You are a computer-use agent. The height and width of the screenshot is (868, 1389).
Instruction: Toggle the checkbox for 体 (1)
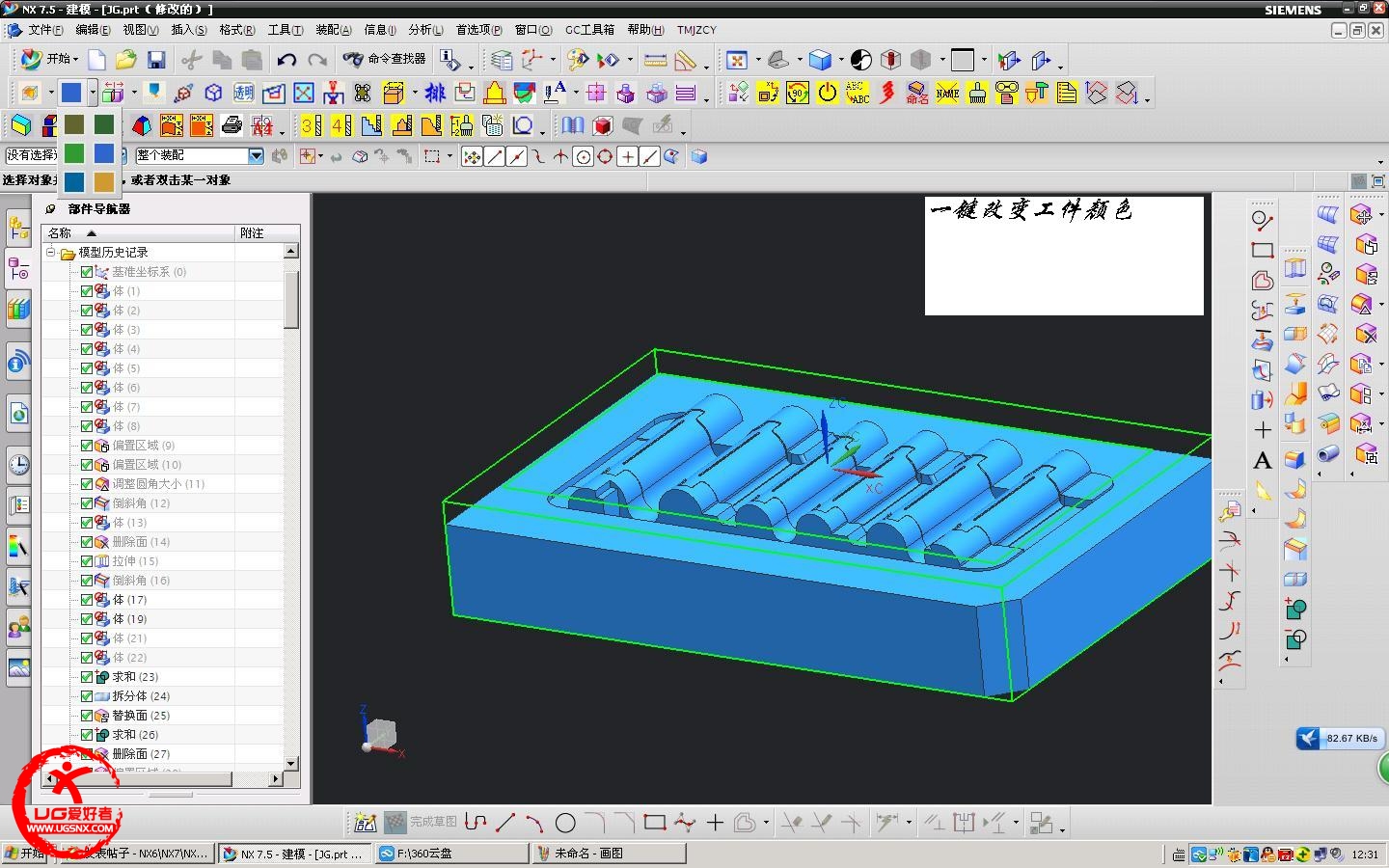(x=87, y=291)
